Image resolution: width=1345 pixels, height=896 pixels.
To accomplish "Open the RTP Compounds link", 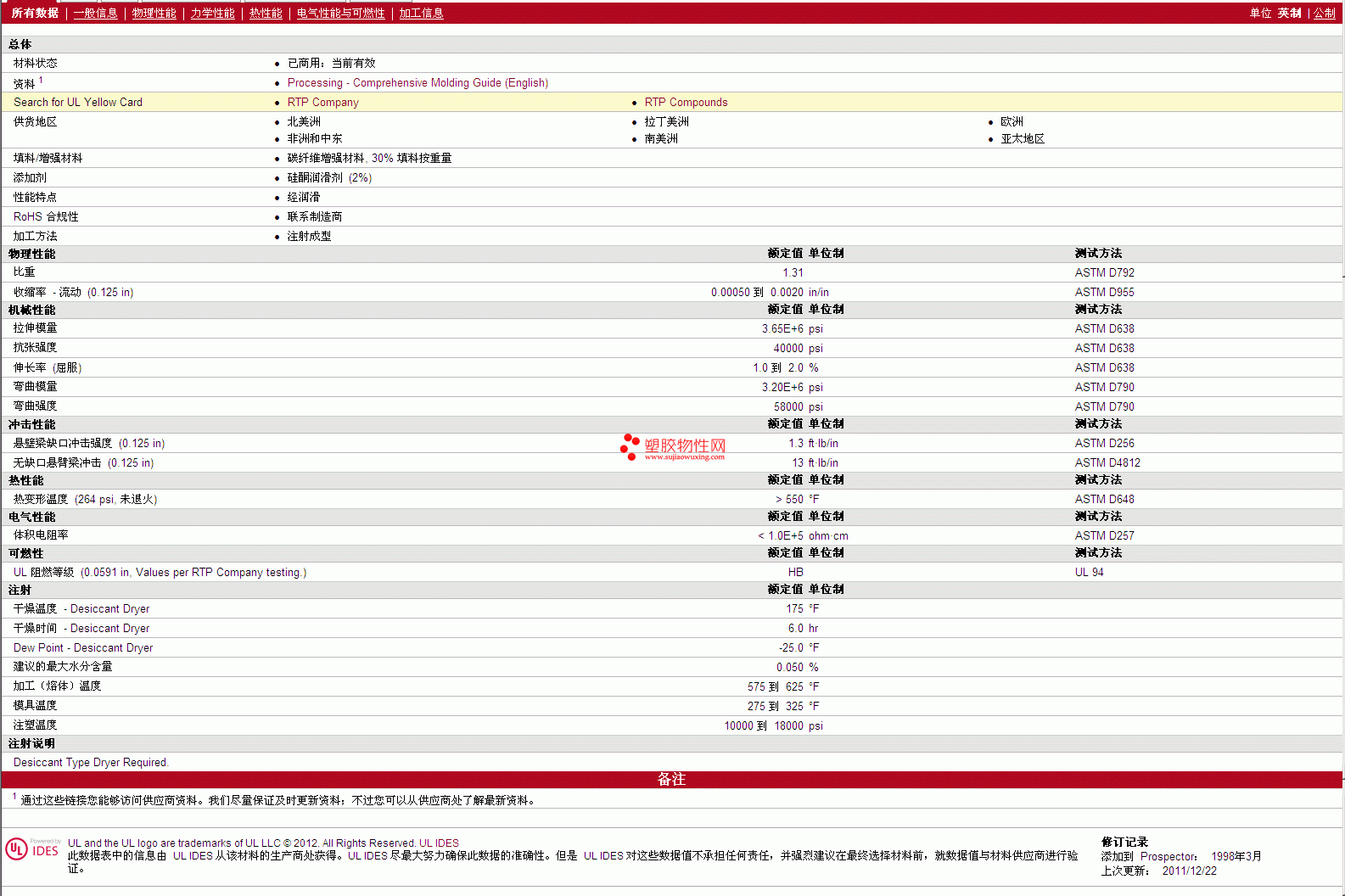I will point(686,103).
